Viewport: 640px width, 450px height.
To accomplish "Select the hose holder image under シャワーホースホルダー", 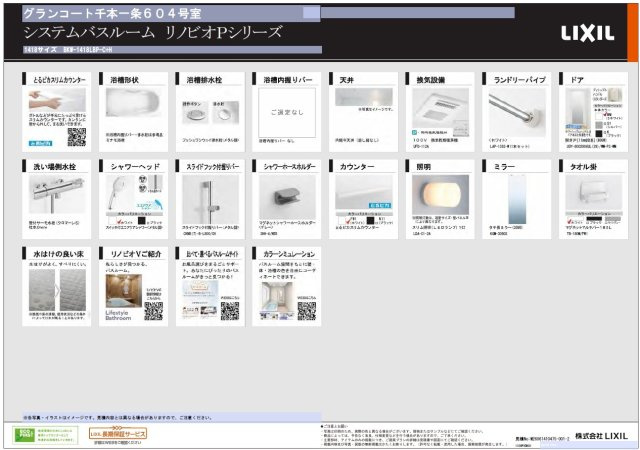I will point(287,197).
